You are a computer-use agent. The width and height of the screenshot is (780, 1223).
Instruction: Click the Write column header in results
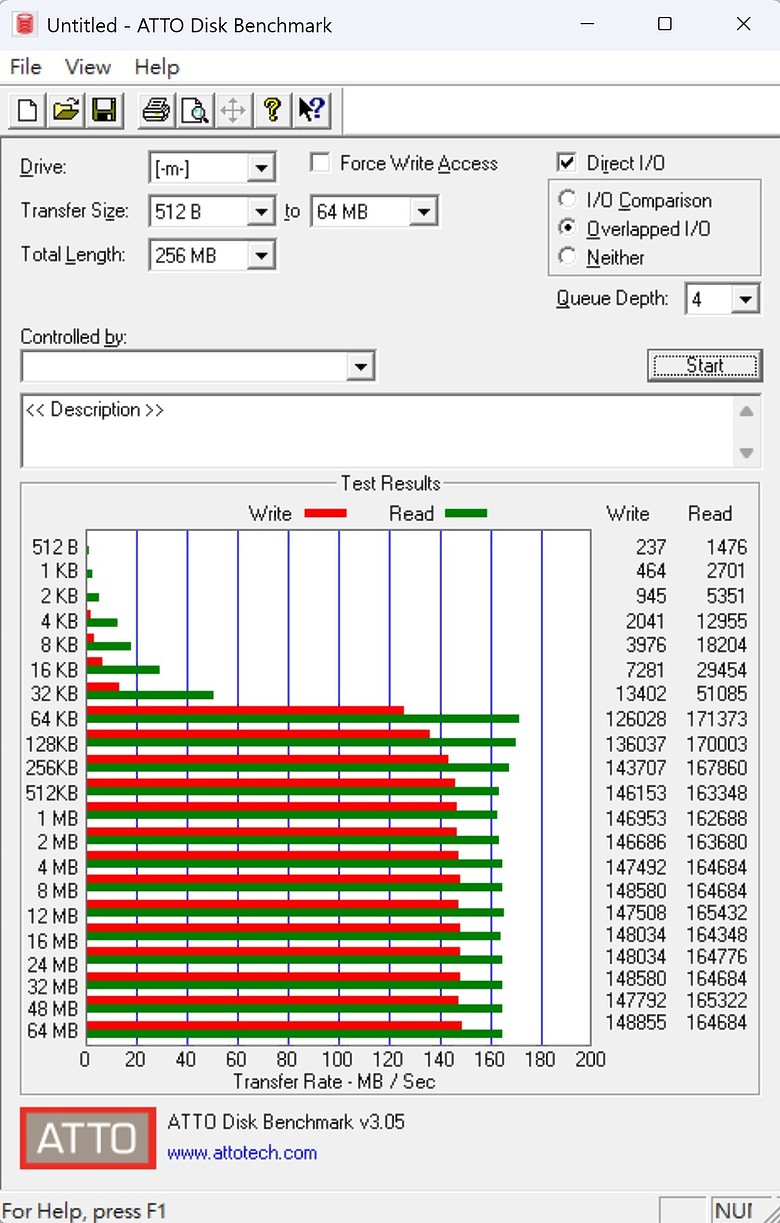tap(628, 513)
